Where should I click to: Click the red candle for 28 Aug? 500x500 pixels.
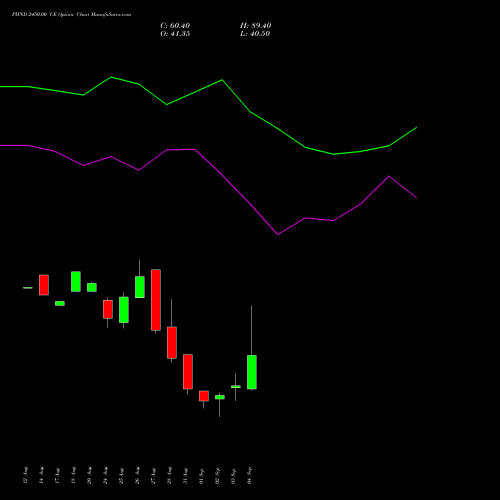coord(172,343)
